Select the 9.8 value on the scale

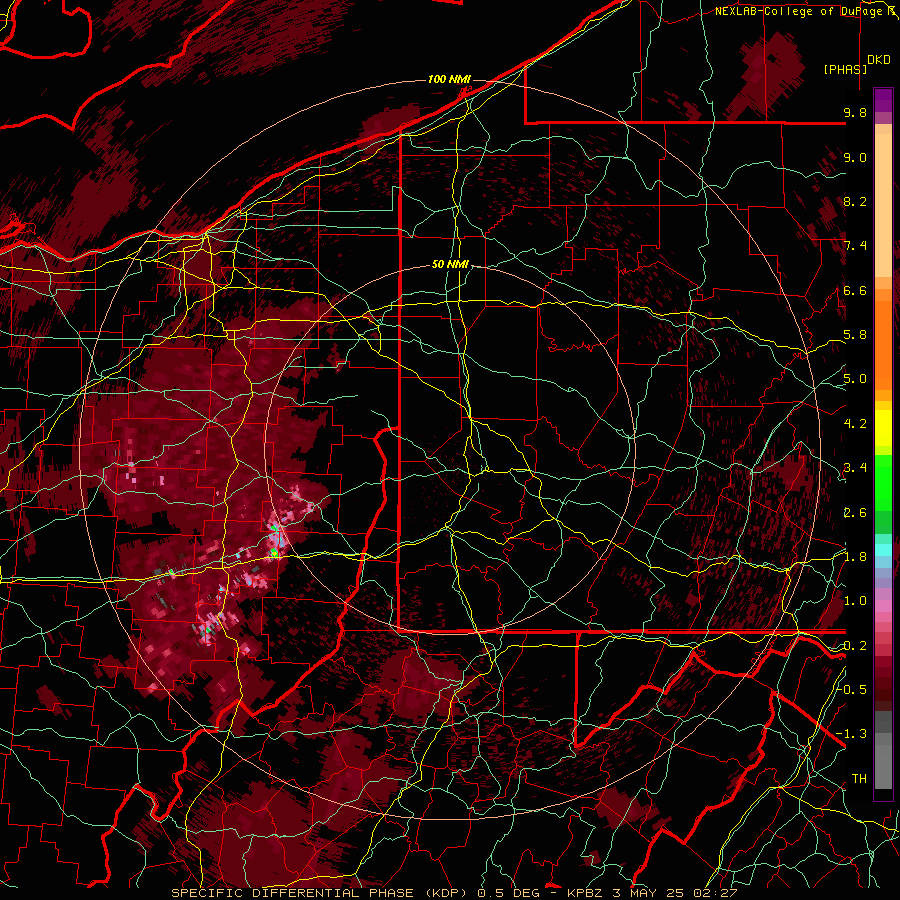pyautogui.click(x=855, y=112)
